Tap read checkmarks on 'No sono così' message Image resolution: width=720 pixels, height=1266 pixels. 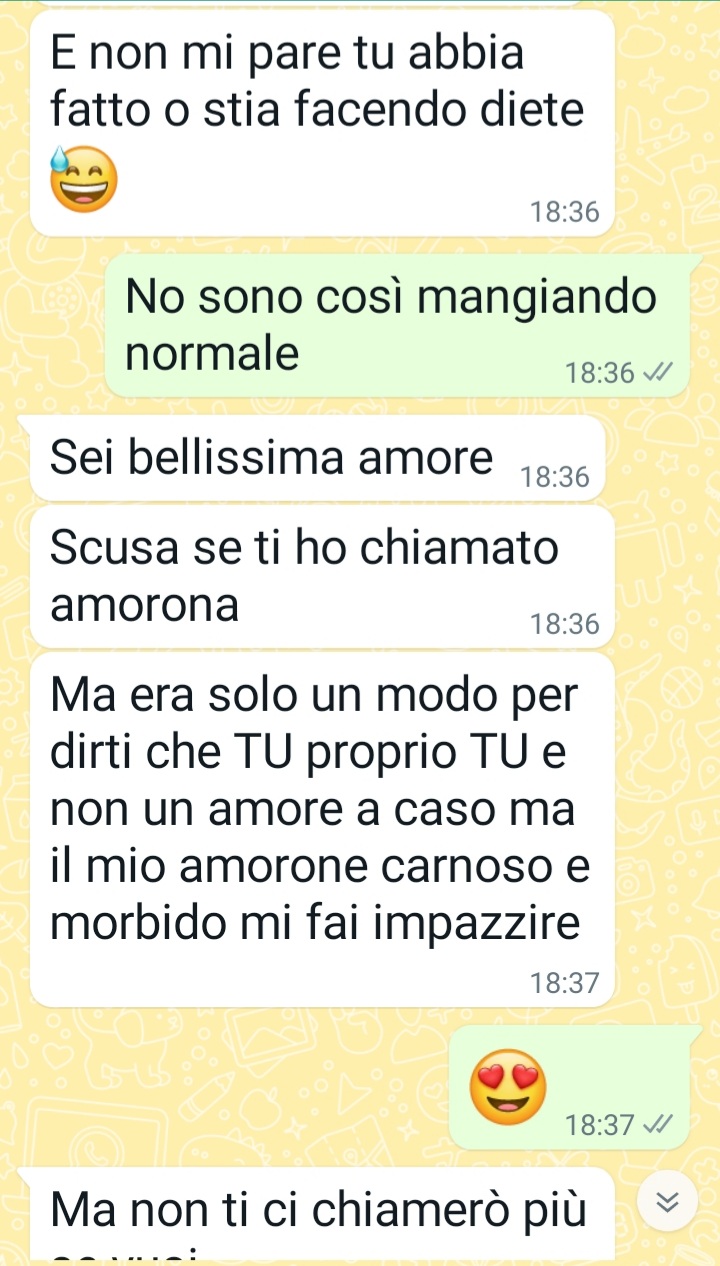[661, 374]
